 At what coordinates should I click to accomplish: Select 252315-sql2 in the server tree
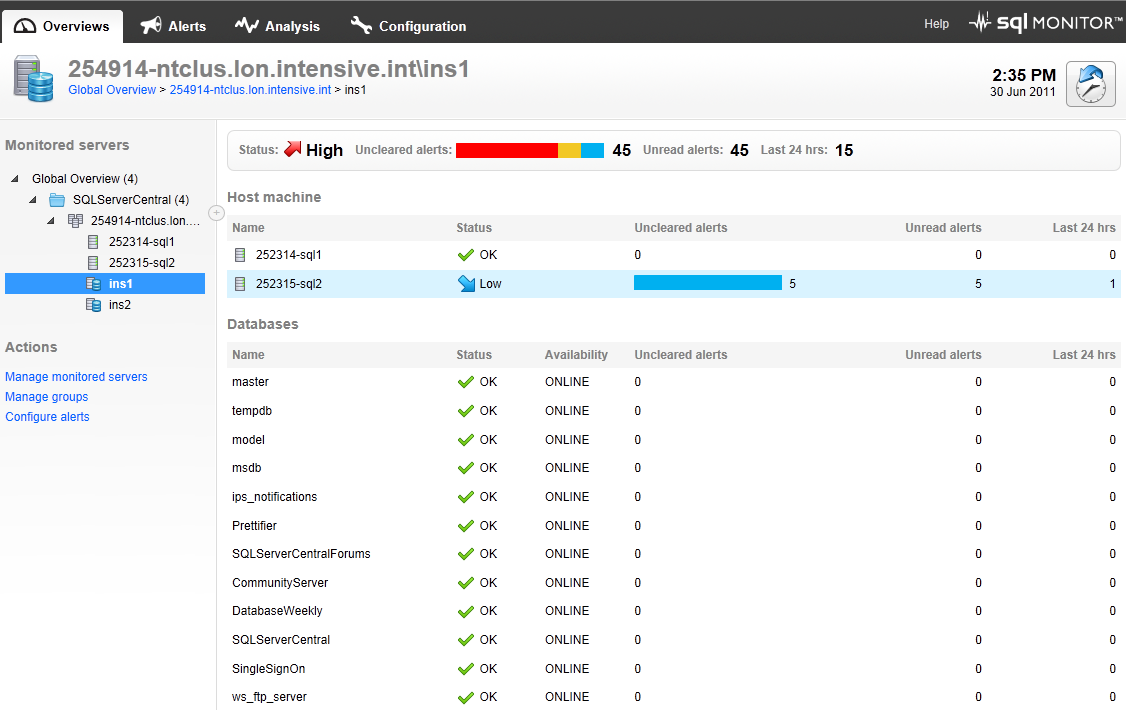[x=141, y=263]
